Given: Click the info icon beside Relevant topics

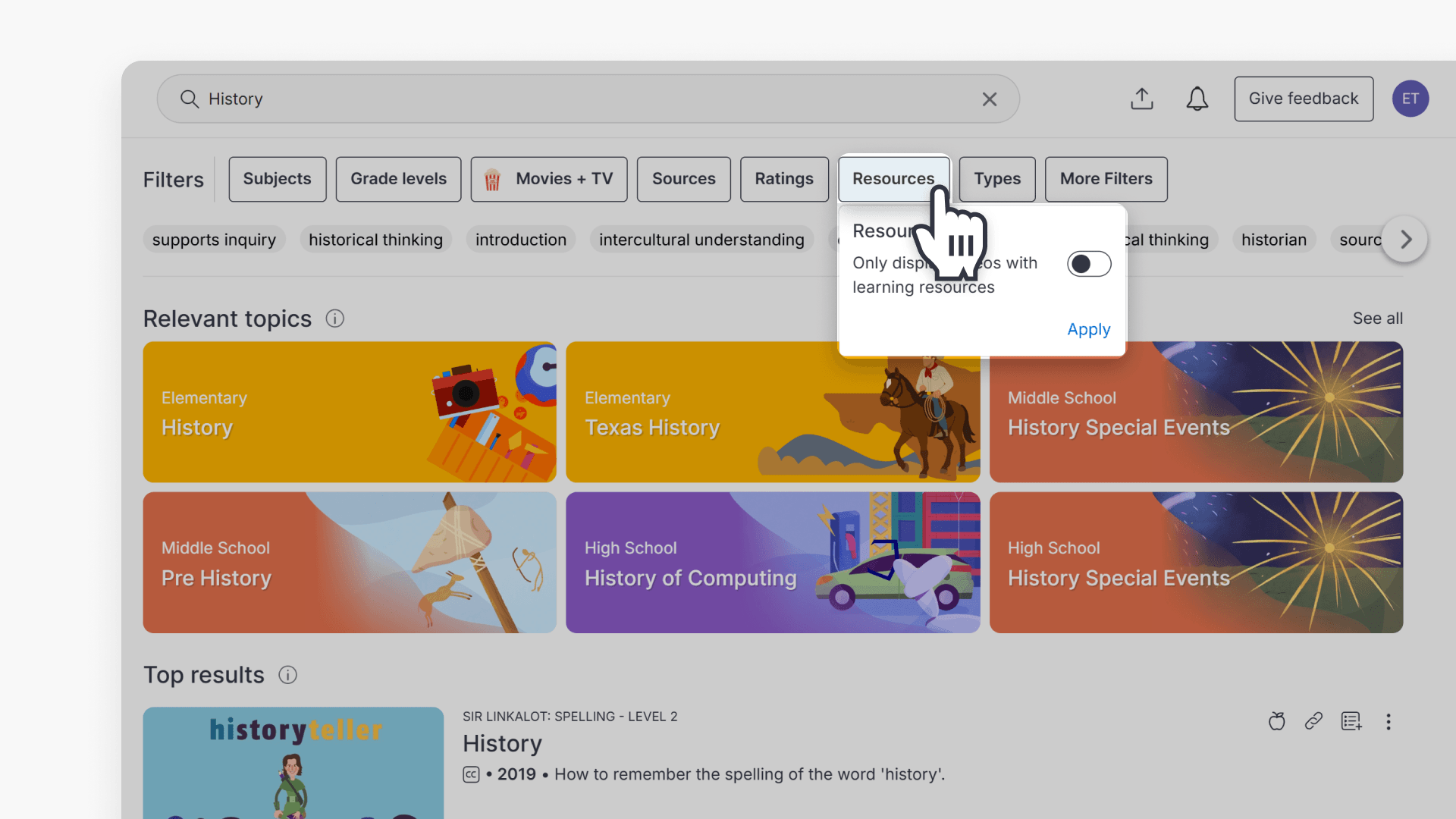Looking at the screenshot, I should pos(334,318).
